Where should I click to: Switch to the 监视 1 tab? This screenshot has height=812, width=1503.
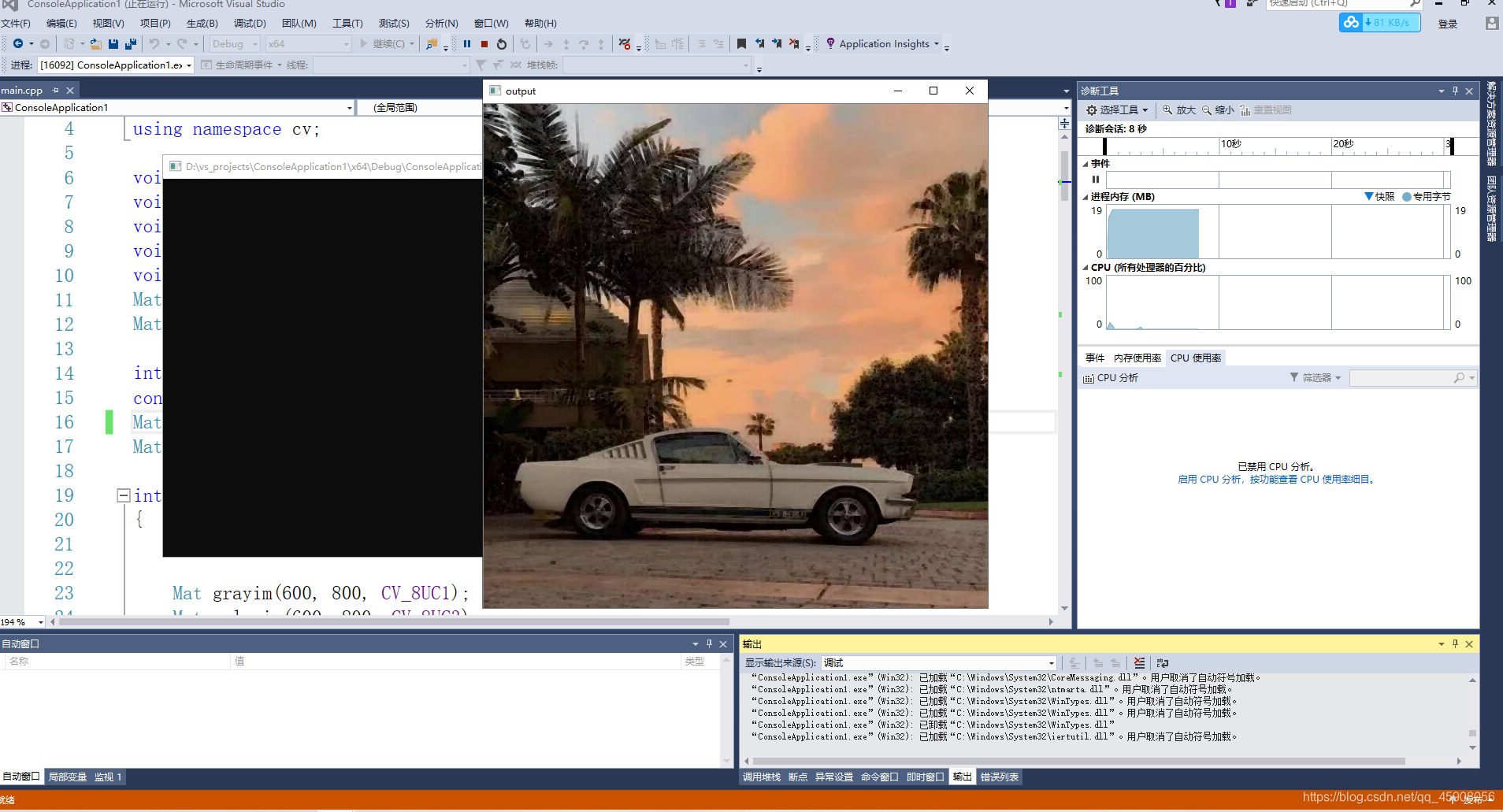[x=108, y=777]
